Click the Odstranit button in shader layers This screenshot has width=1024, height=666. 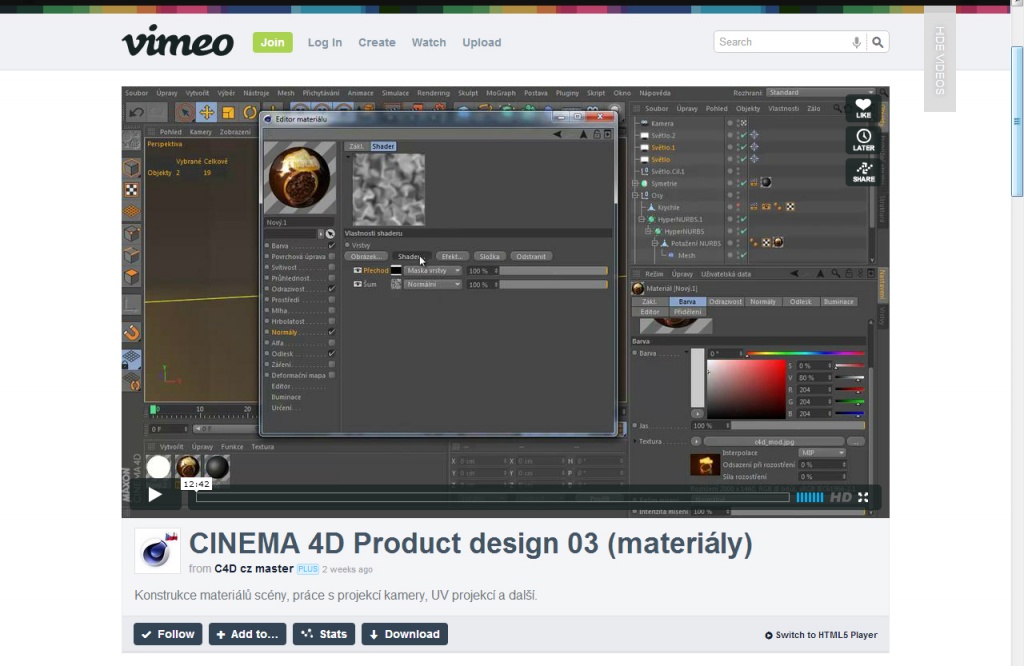(x=531, y=257)
